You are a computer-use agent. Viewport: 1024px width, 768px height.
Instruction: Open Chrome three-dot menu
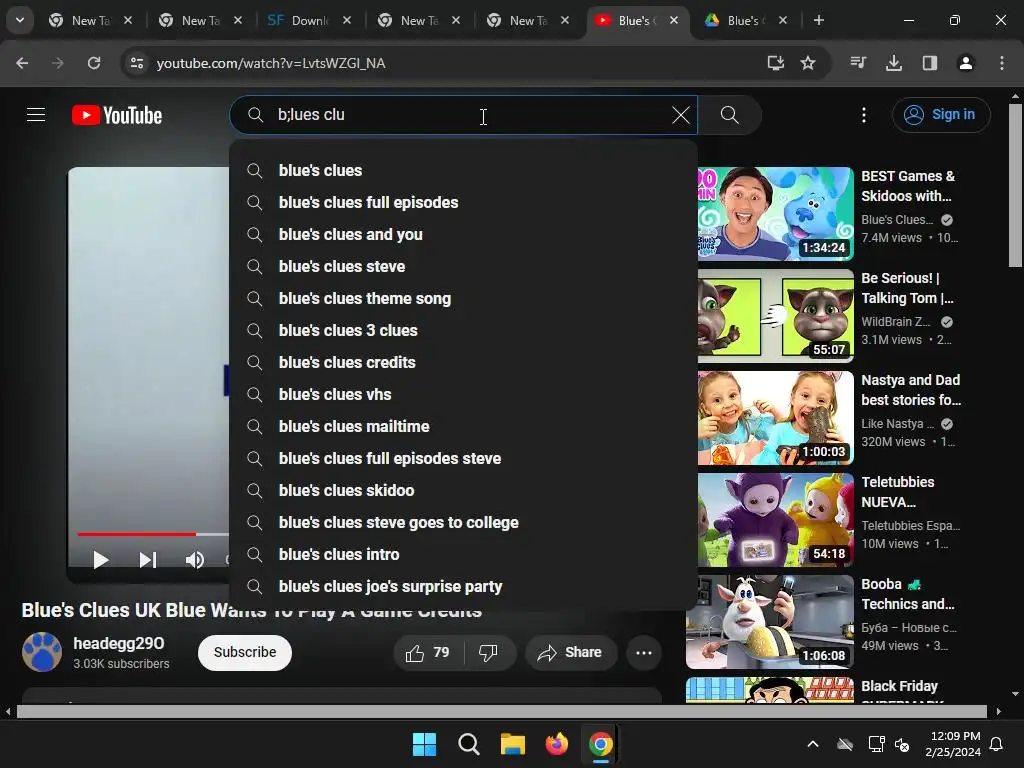[x=1002, y=63]
